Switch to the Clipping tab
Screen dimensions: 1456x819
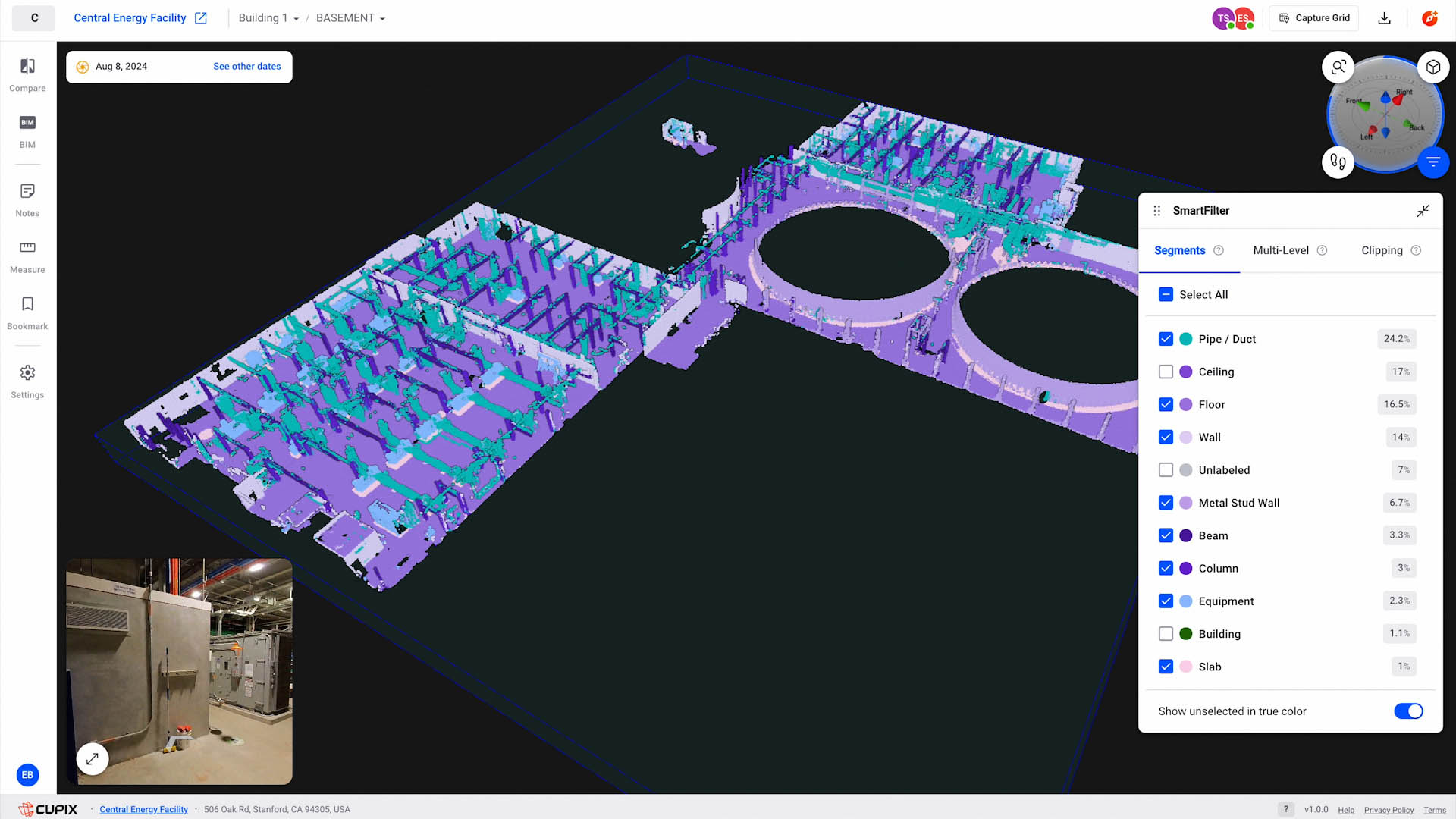(1382, 250)
